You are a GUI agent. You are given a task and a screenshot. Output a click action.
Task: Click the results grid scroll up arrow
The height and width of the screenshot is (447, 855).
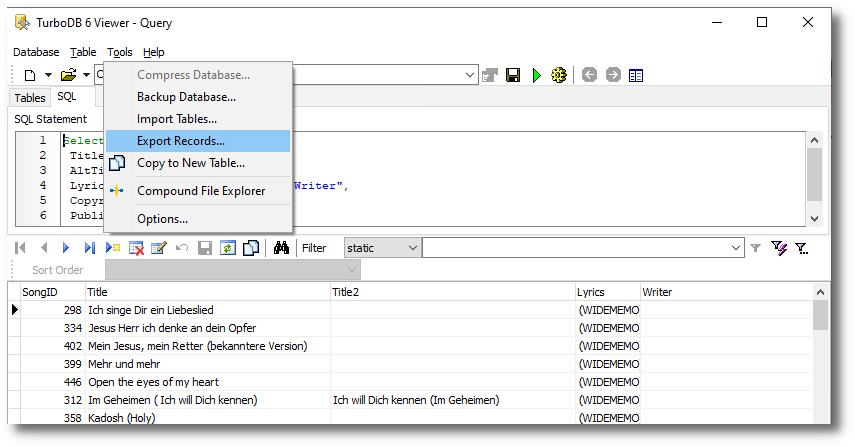(820, 292)
